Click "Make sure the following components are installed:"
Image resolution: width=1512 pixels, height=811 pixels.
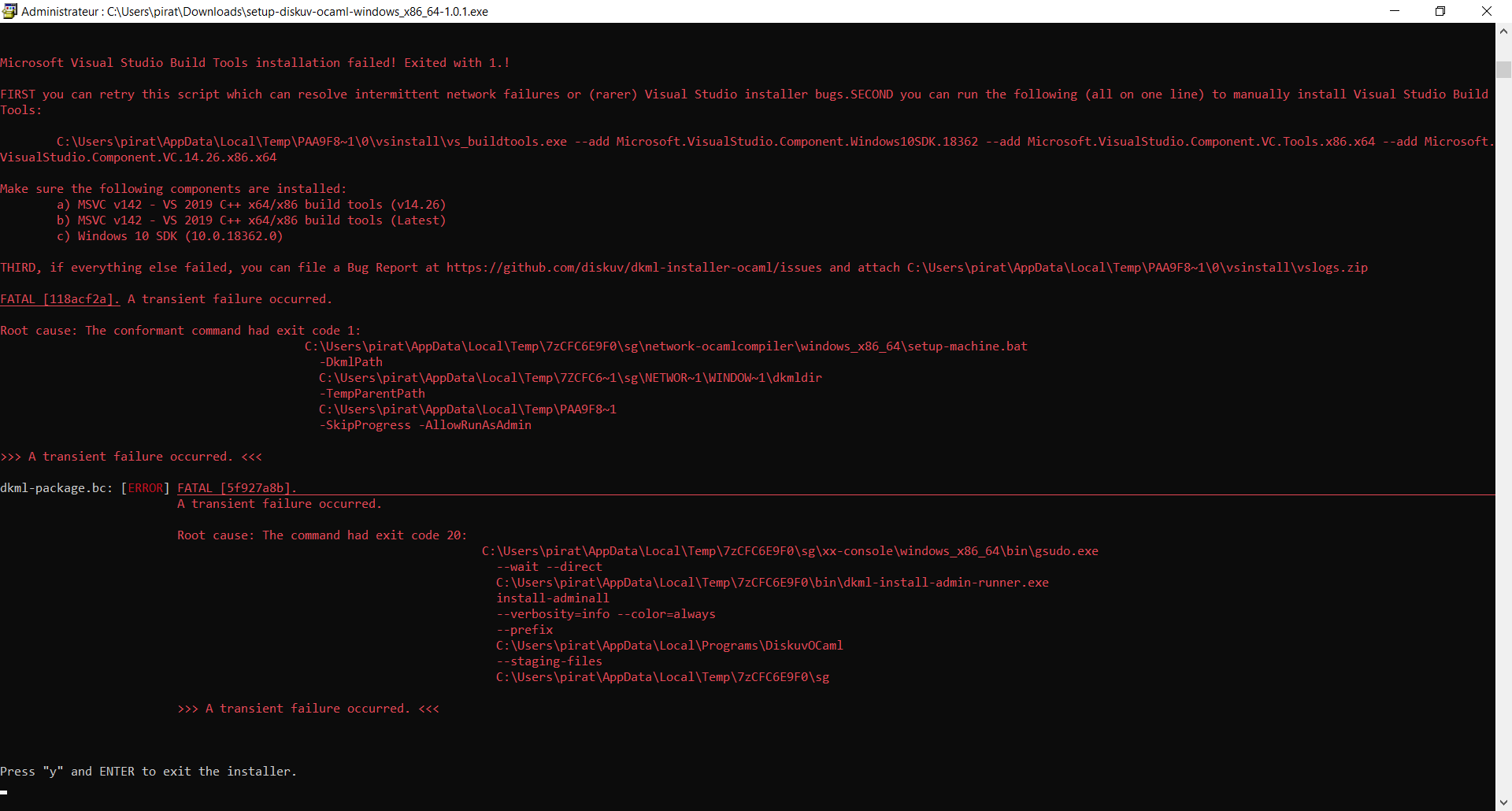pyautogui.click(x=173, y=189)
